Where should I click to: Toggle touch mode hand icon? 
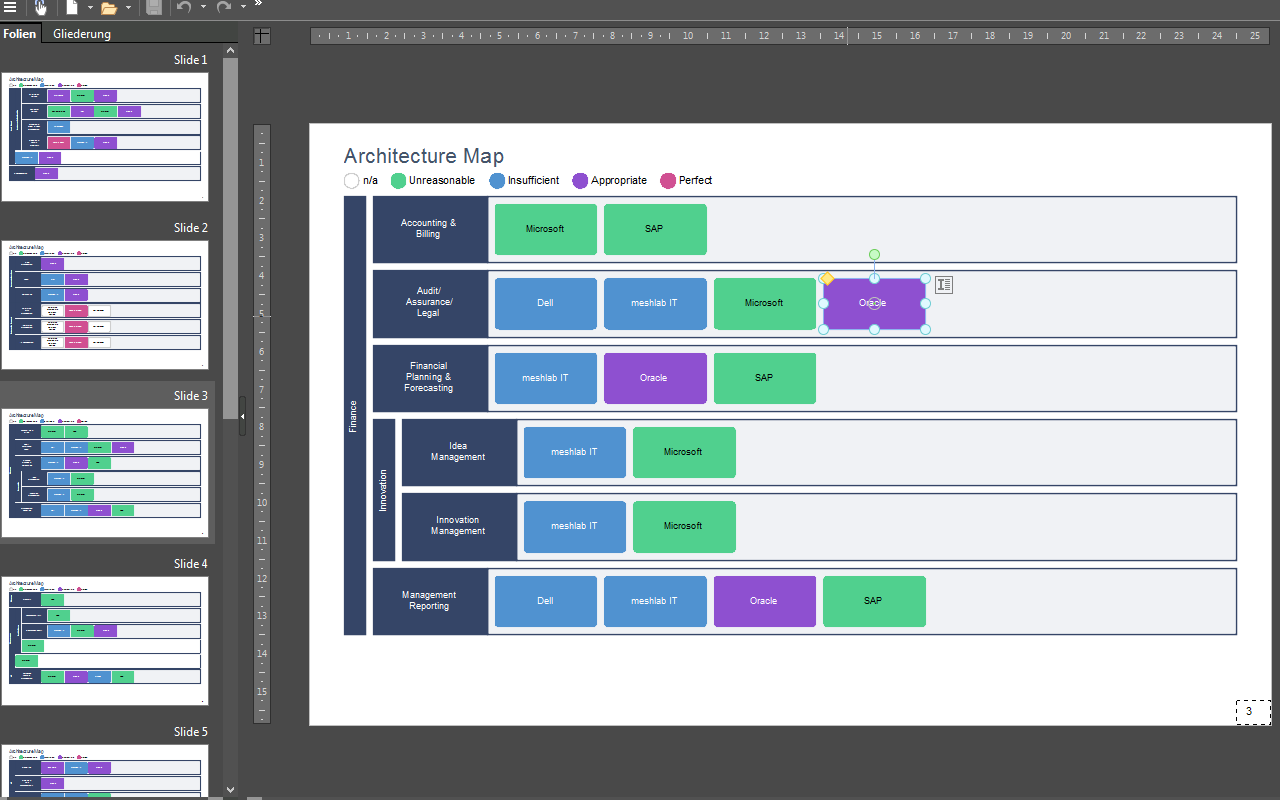(x=41, y=7)
